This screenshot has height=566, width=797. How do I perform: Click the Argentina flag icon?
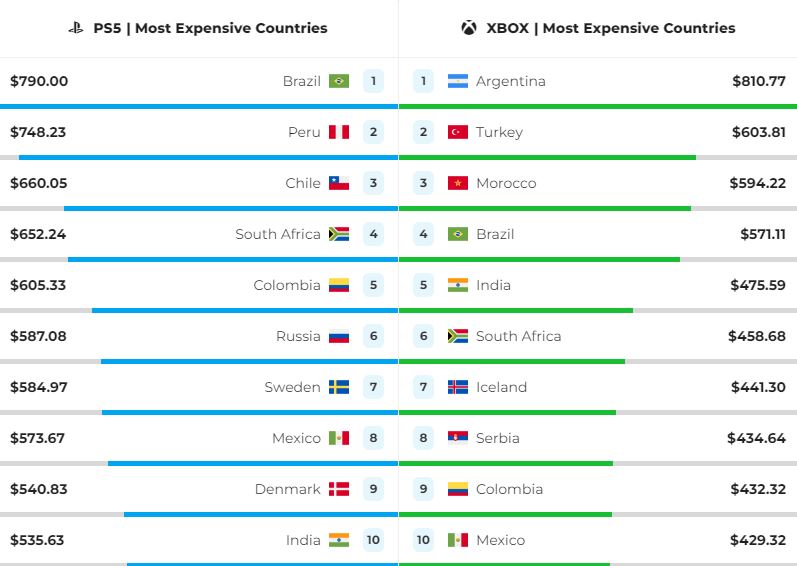point(458,81)
